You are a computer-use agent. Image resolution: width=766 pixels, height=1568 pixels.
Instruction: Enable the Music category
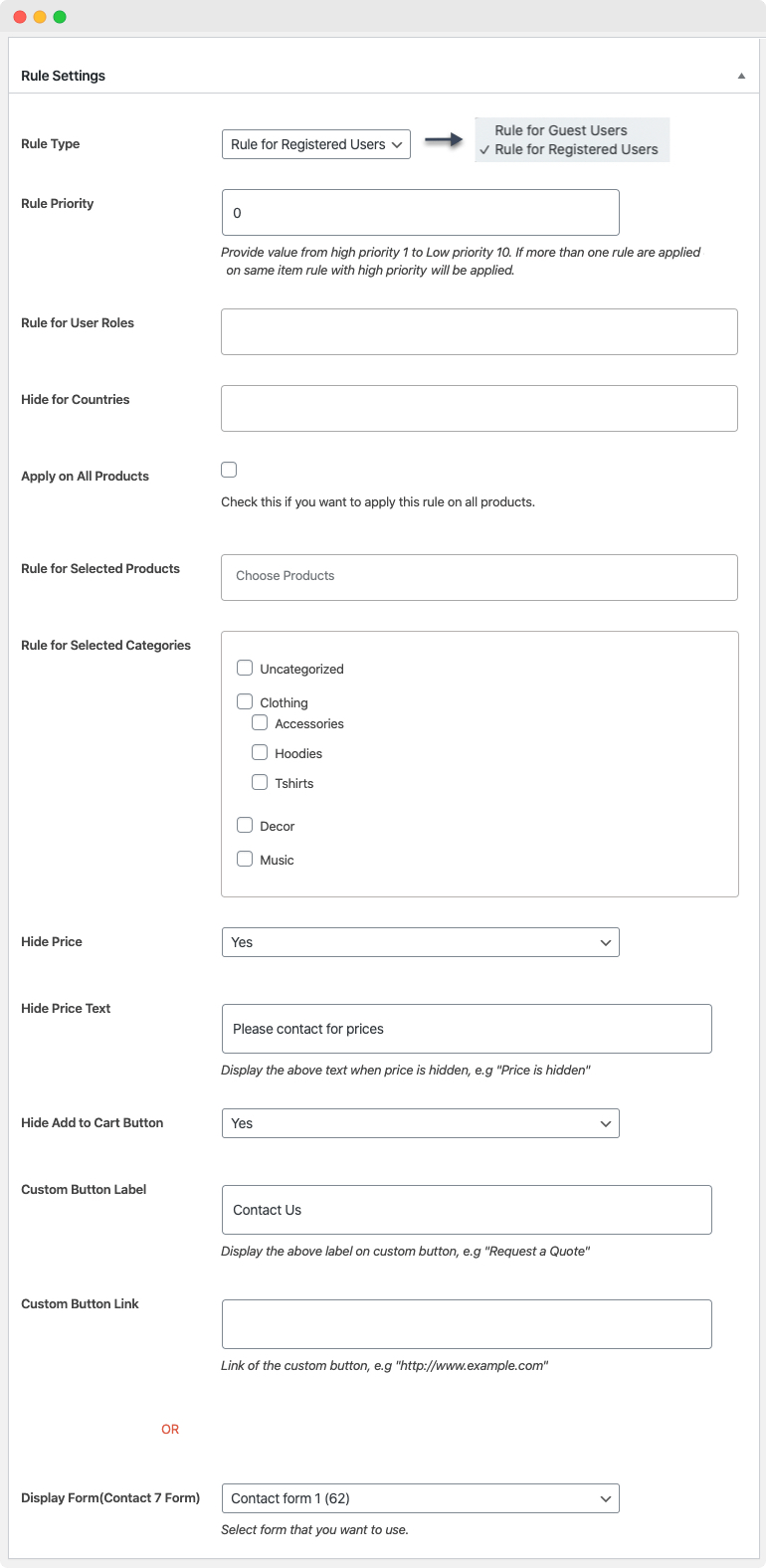(x=245, y=859)
